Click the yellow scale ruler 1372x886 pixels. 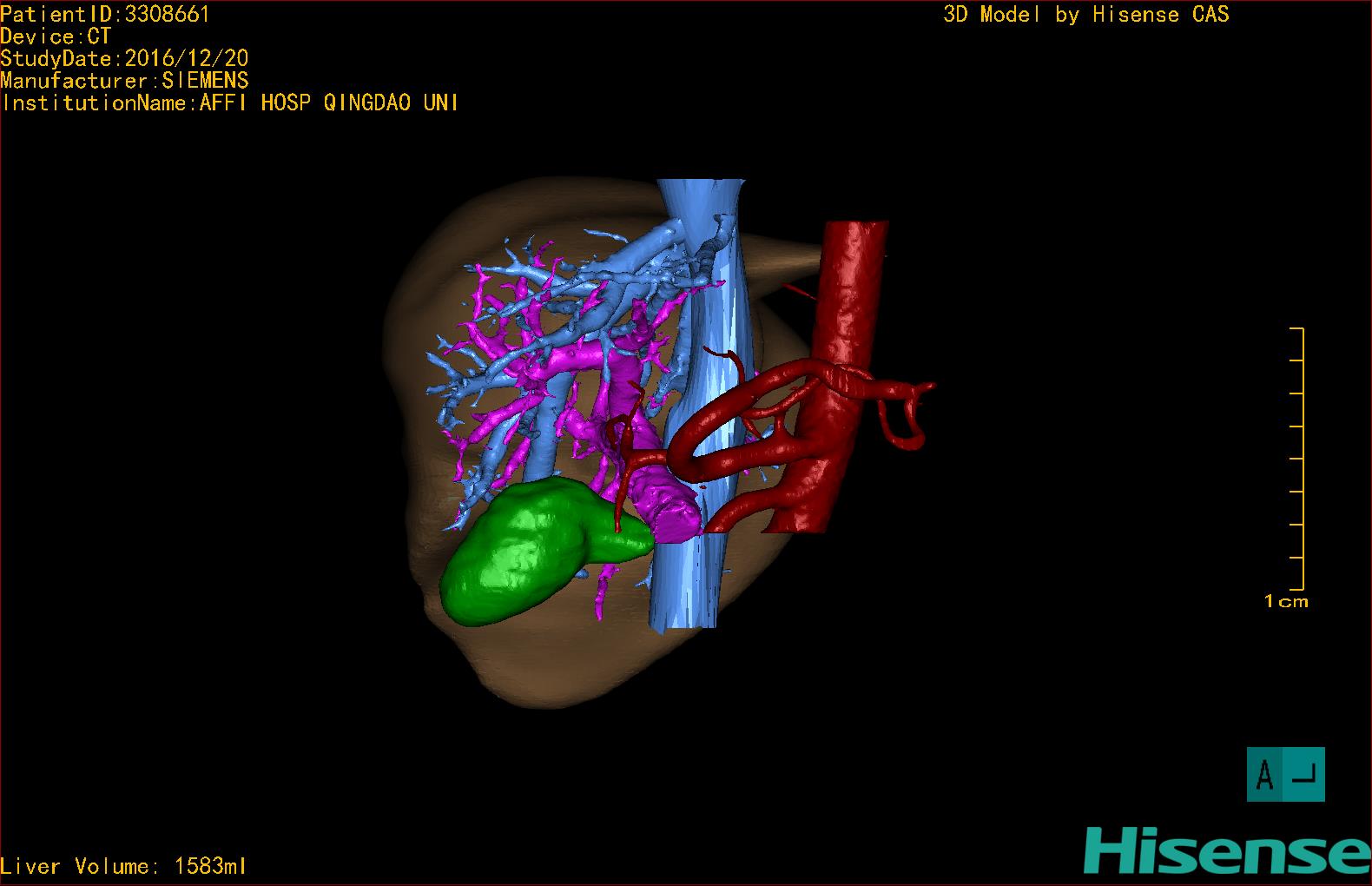point(1297,459)
